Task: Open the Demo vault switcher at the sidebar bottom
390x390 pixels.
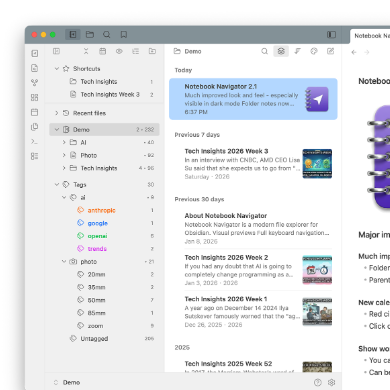Action: pos(67,382)
